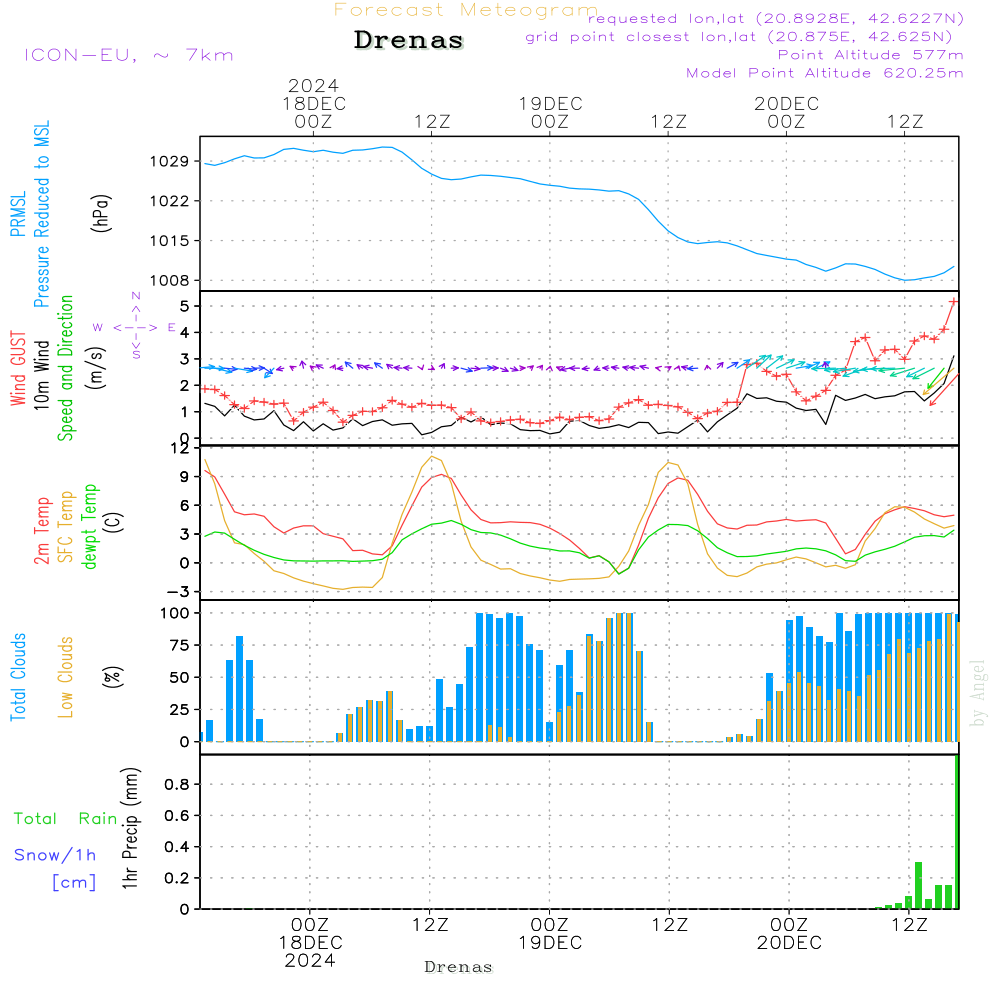This screenshot has height=1000, width=1000.
Task: Click the top axis "19DEC" date label
Action: [550, 103]
